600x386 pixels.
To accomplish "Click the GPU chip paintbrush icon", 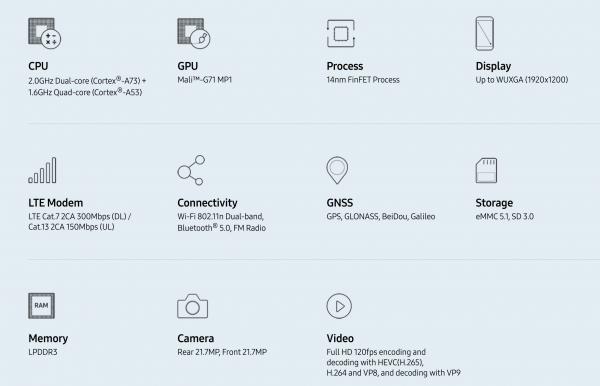I will tap(194, 33).
